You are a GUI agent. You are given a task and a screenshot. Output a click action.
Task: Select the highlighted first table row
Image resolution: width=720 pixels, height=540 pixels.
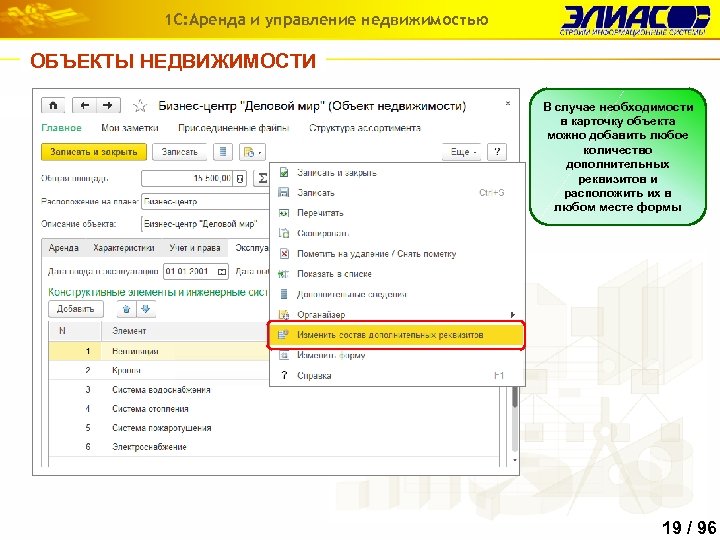159,351
